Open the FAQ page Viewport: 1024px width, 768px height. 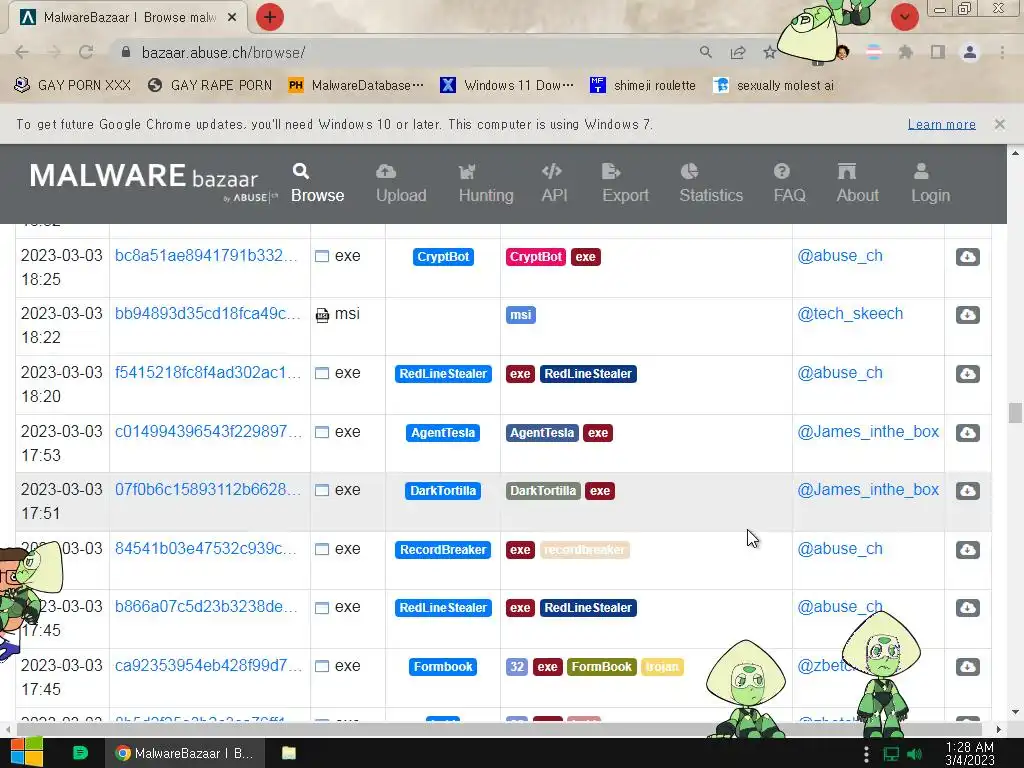pyautogui.click(x=789, y=184)
